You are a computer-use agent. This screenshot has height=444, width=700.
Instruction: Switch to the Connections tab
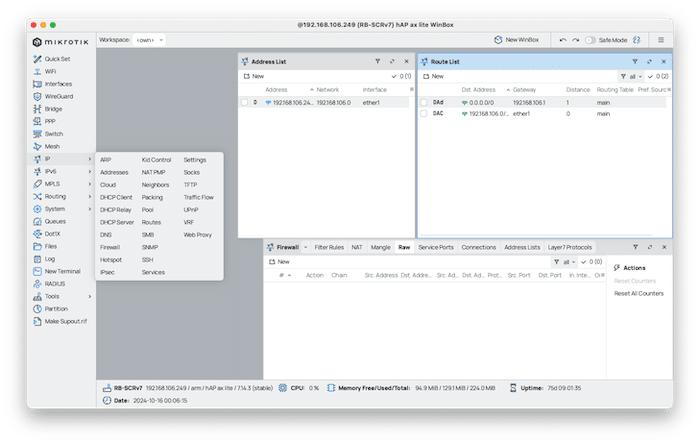click(479, 247)
